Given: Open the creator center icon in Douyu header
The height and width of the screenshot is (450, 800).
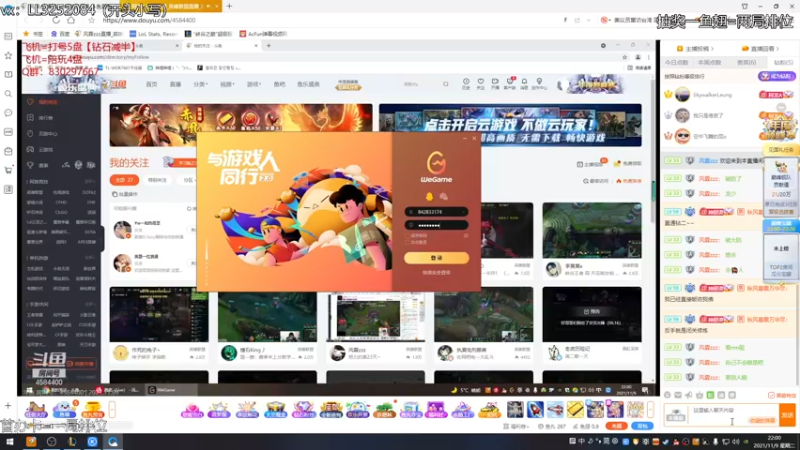Looking at the screenshot, I should tap(539, 84).
